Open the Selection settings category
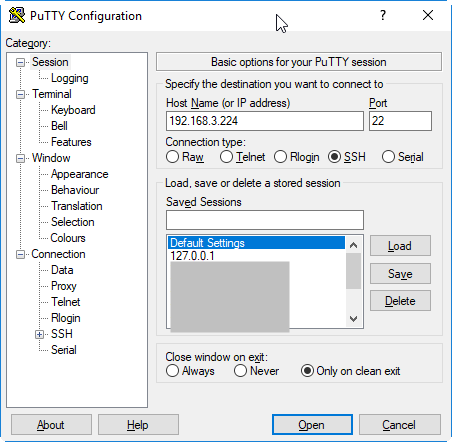This screenshot has width=452, height=442. click(x=73, y=222)
